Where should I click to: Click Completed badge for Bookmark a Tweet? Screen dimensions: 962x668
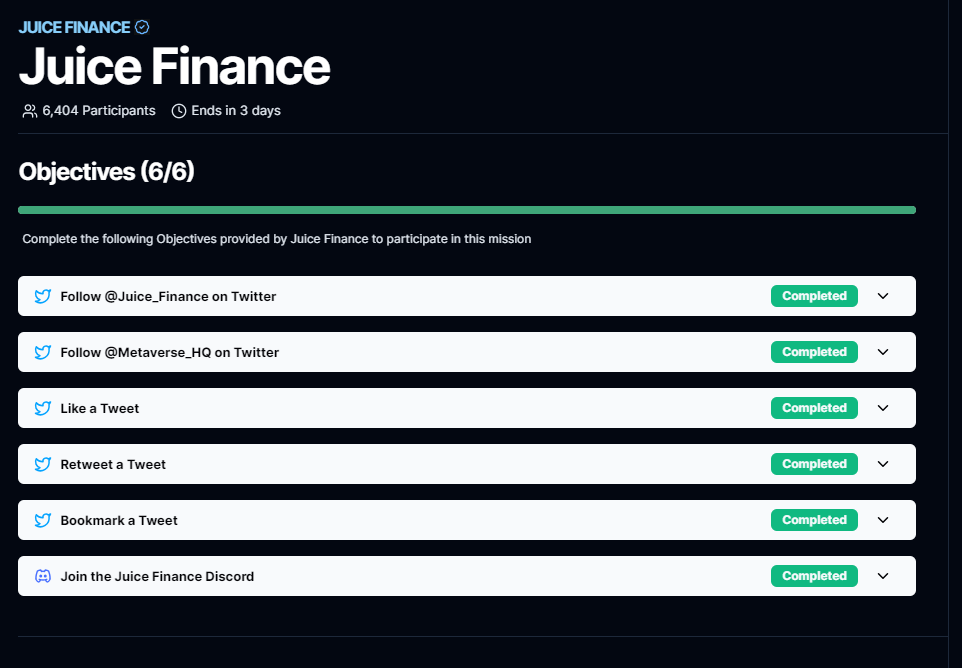(814, 520)
